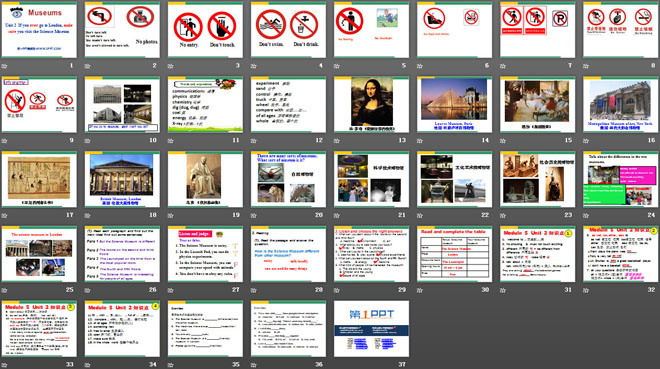
Task: Click the star icon below slide 21
Action: point(337,215)
